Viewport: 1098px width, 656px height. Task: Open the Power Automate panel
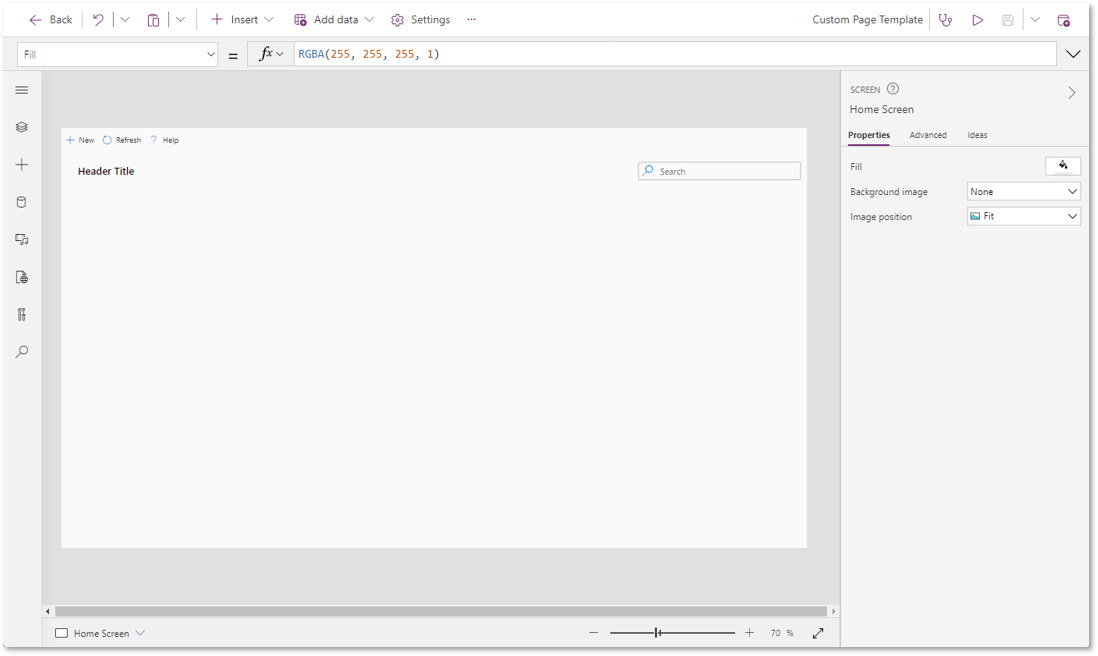21,277
